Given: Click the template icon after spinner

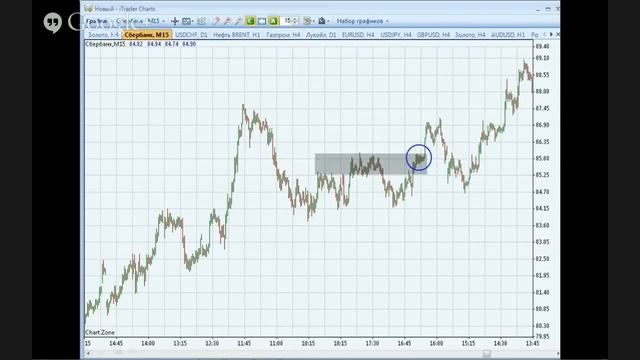Looking at the screenshot, I should 307,21.
